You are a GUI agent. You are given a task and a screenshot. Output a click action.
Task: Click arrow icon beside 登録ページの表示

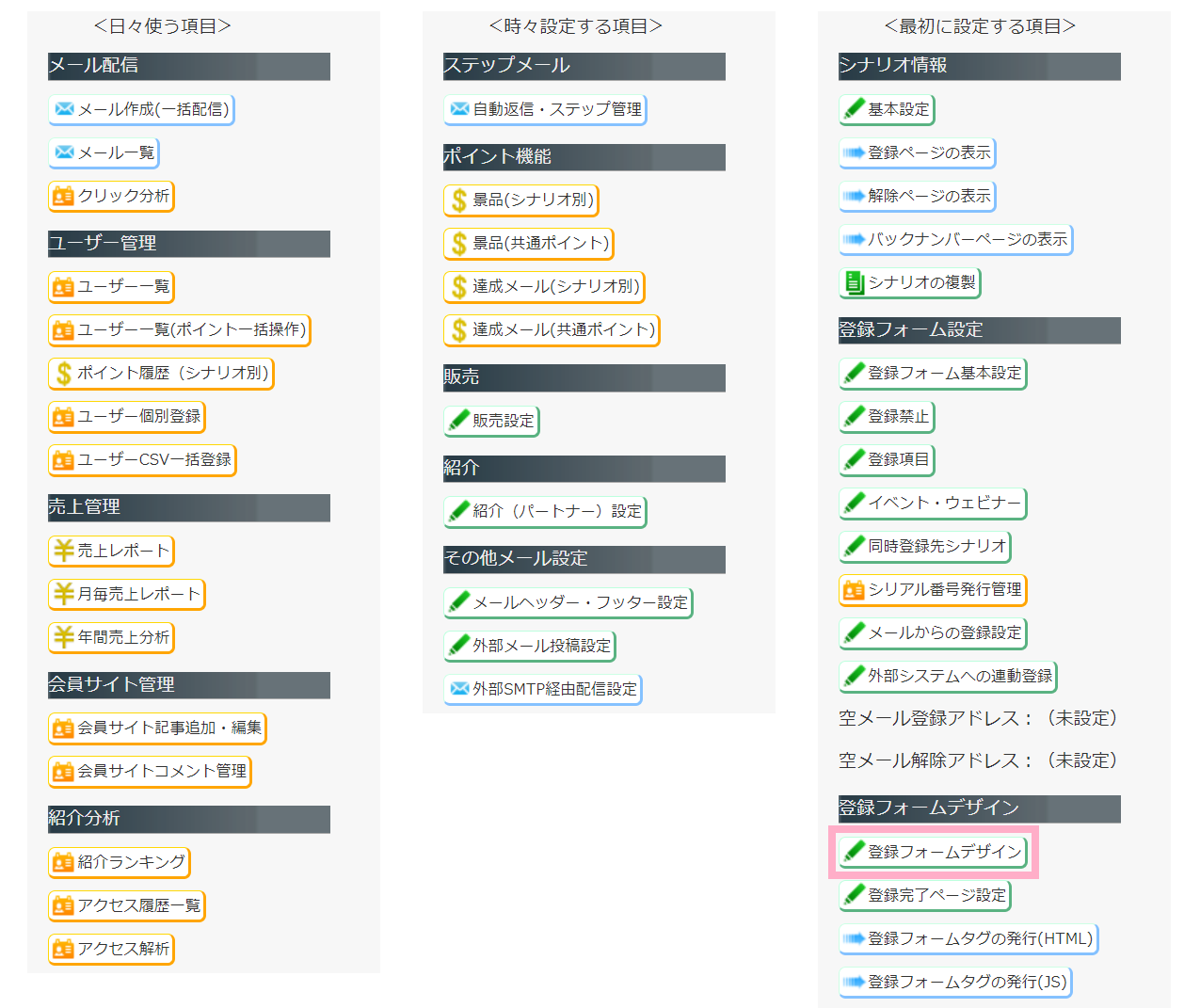[855, 152]
